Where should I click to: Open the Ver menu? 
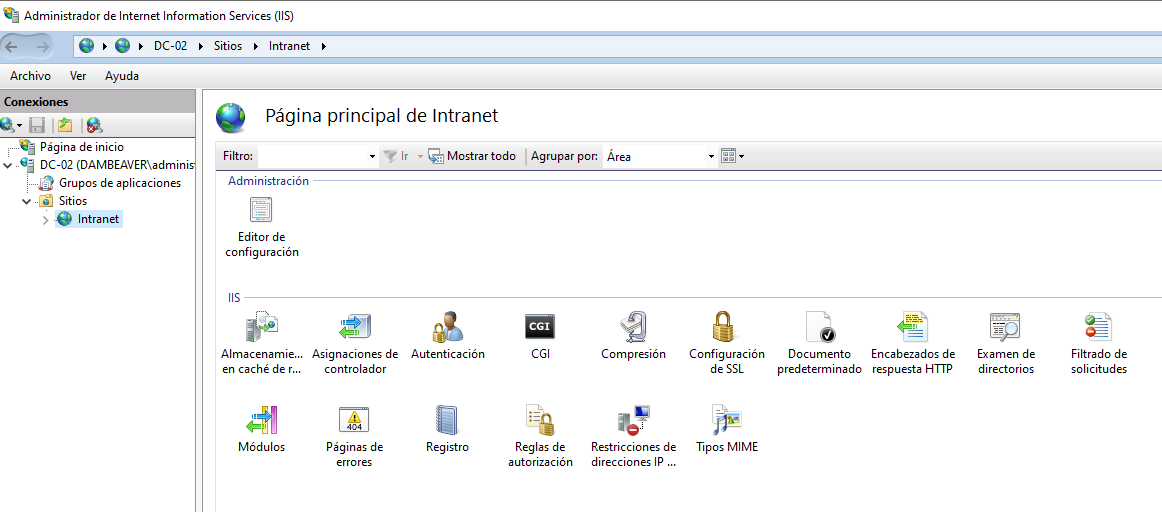pos(78,76)
